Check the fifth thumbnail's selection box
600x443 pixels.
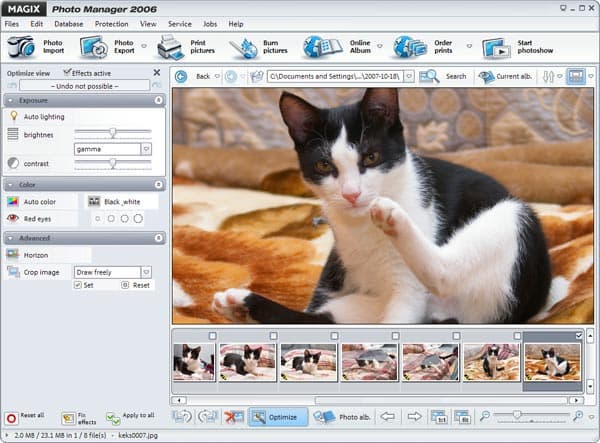456,336
